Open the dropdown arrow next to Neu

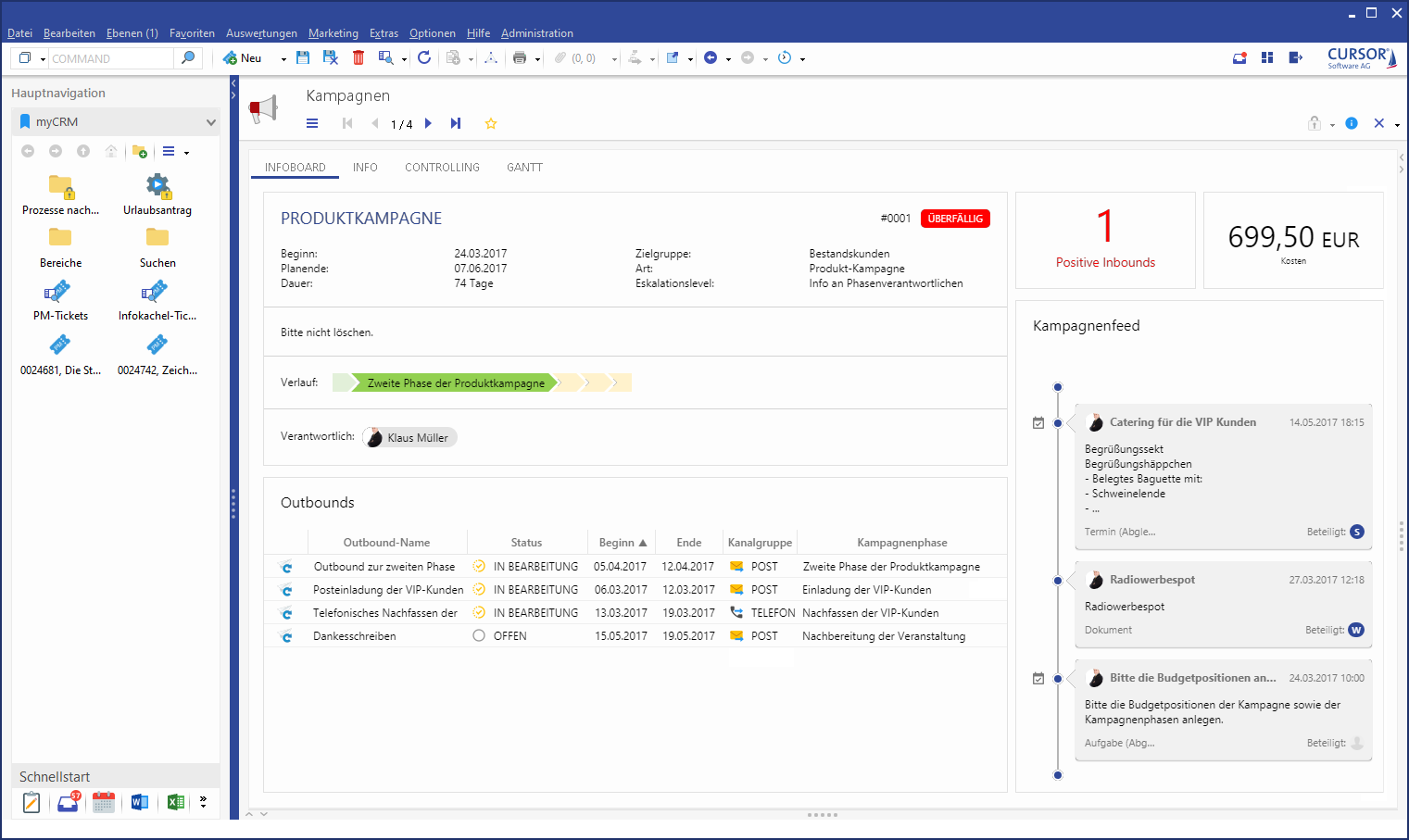(x=283, y=59)
